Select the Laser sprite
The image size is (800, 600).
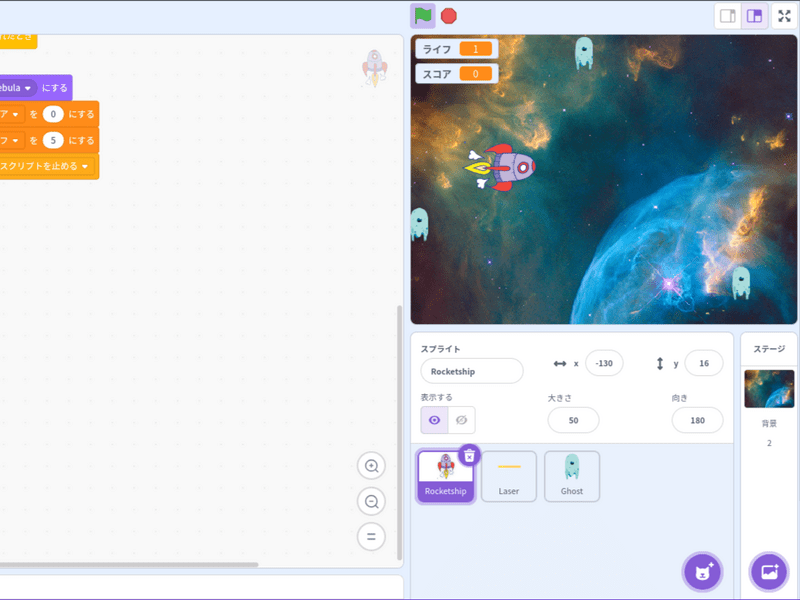click(x=509, y=476)
